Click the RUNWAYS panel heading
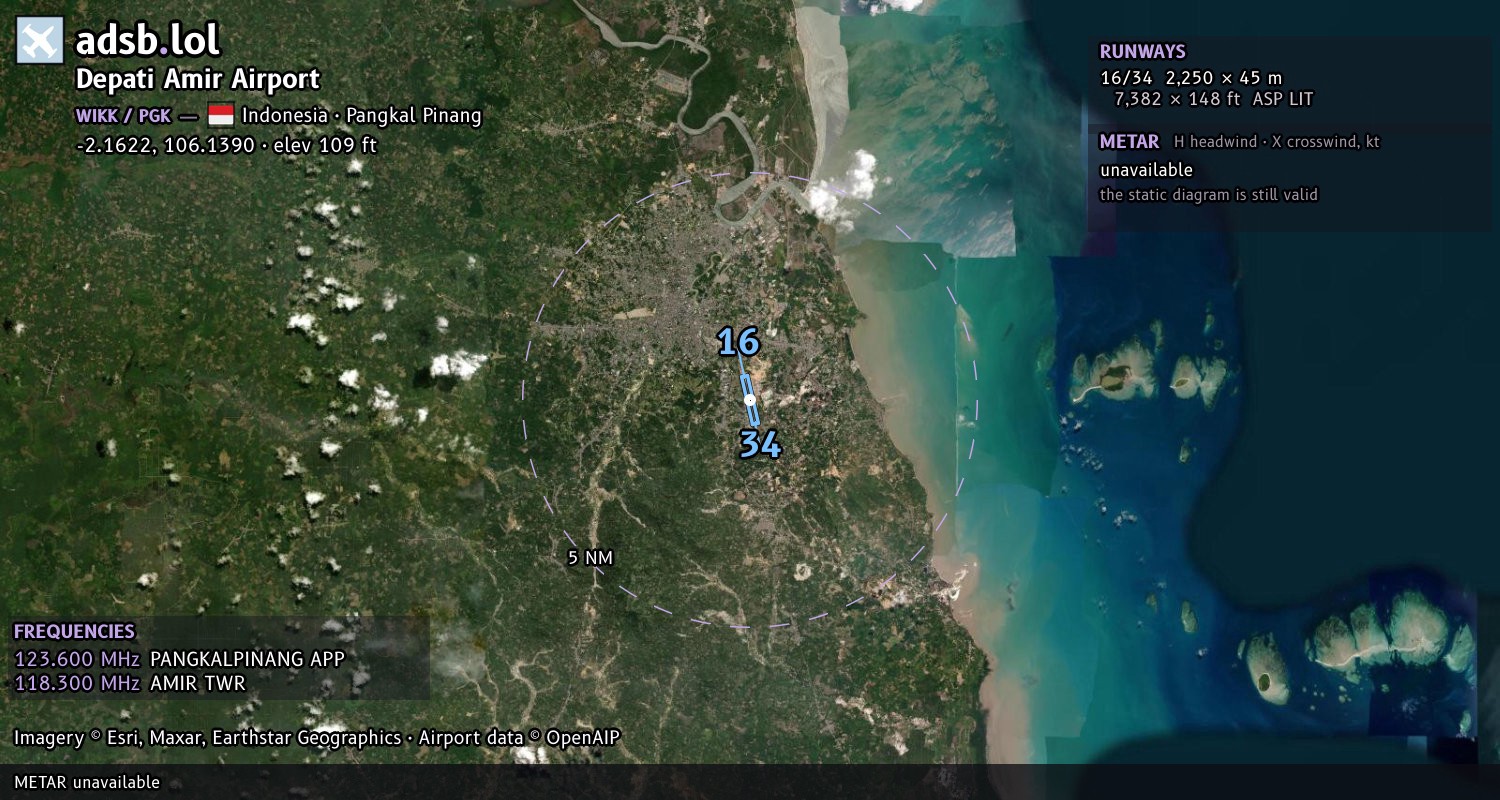 (x=1143, y=52)
